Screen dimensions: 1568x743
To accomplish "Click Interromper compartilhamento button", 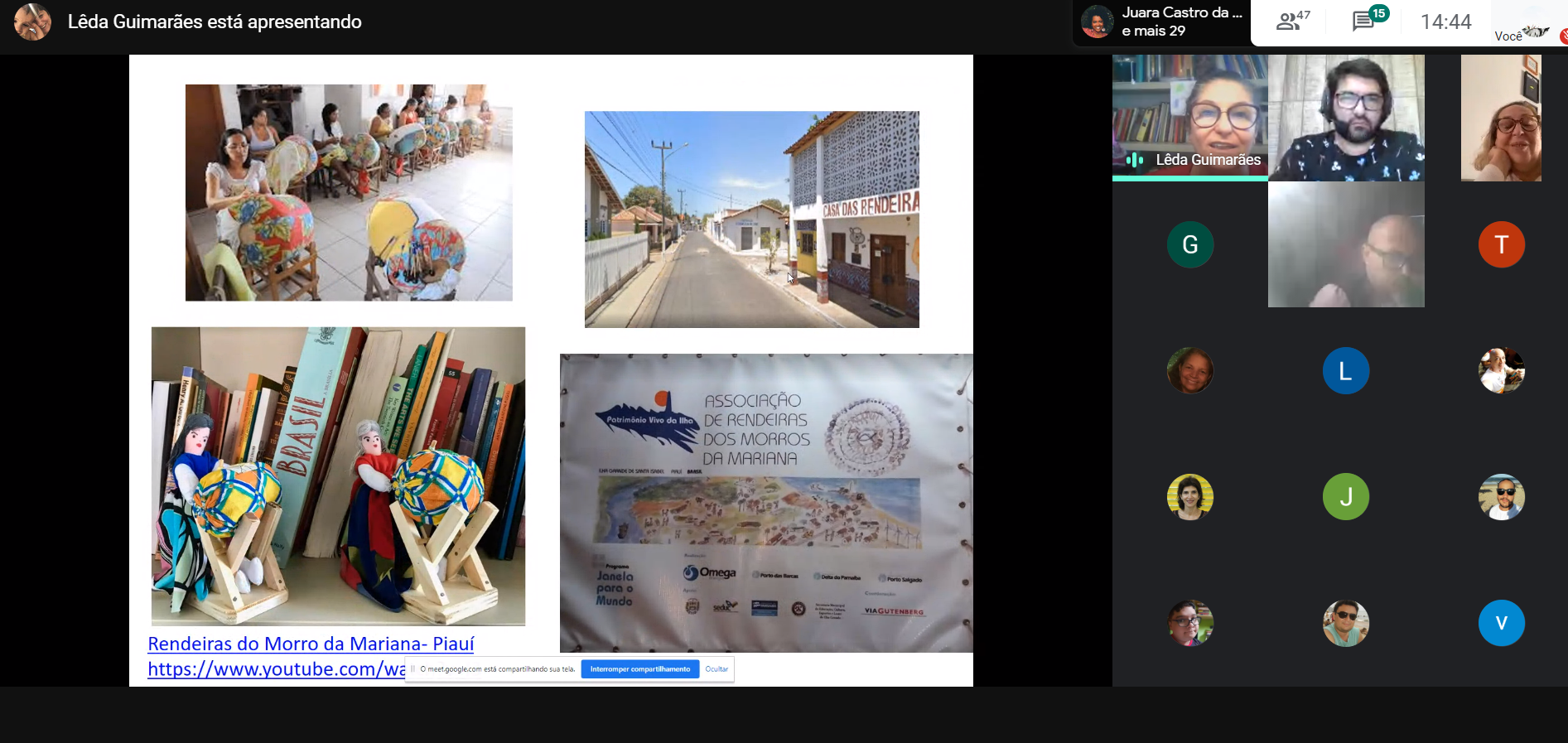I will (x=639, y=669).
